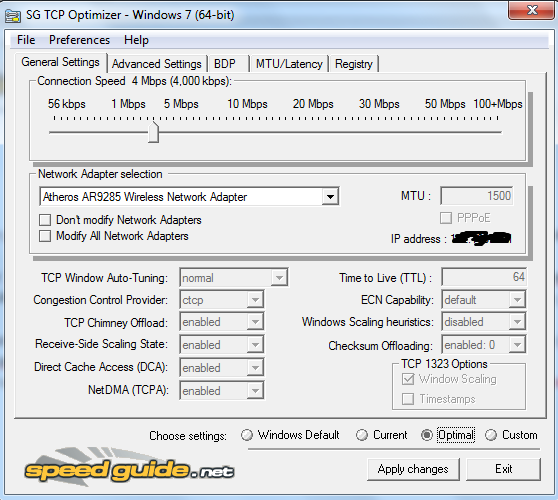Switch to the General Settings tab
558x500 pixels.
click(60, 62)
